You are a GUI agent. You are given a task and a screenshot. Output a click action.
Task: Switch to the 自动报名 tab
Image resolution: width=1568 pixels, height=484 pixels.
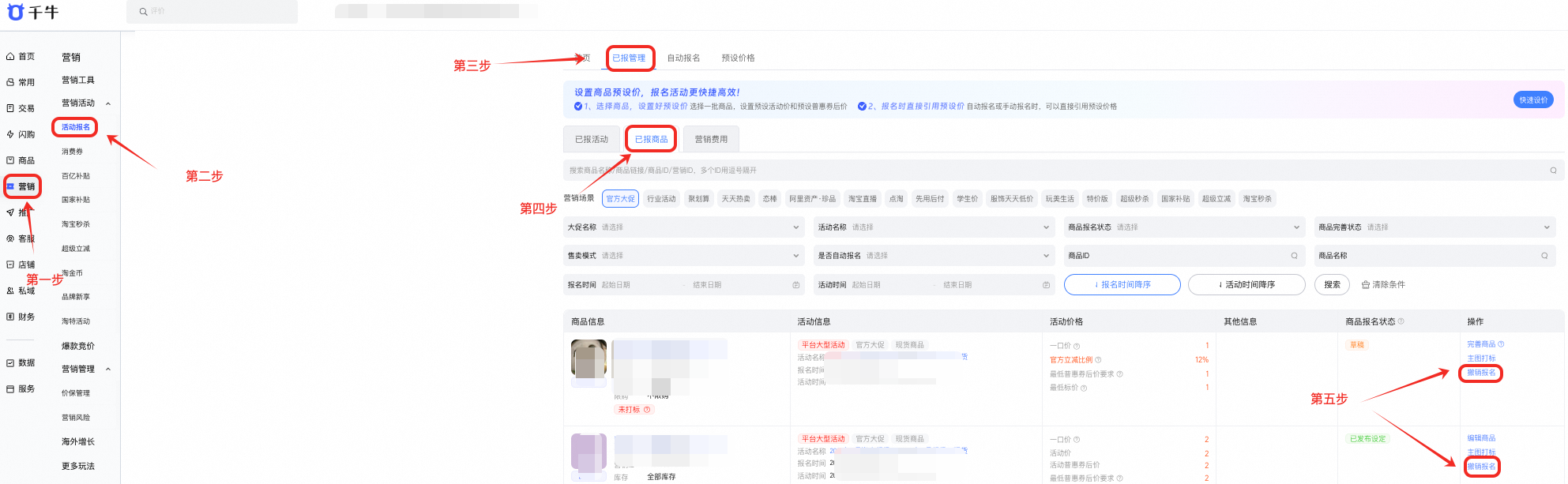pyautogui.click(x=683, y=58)
